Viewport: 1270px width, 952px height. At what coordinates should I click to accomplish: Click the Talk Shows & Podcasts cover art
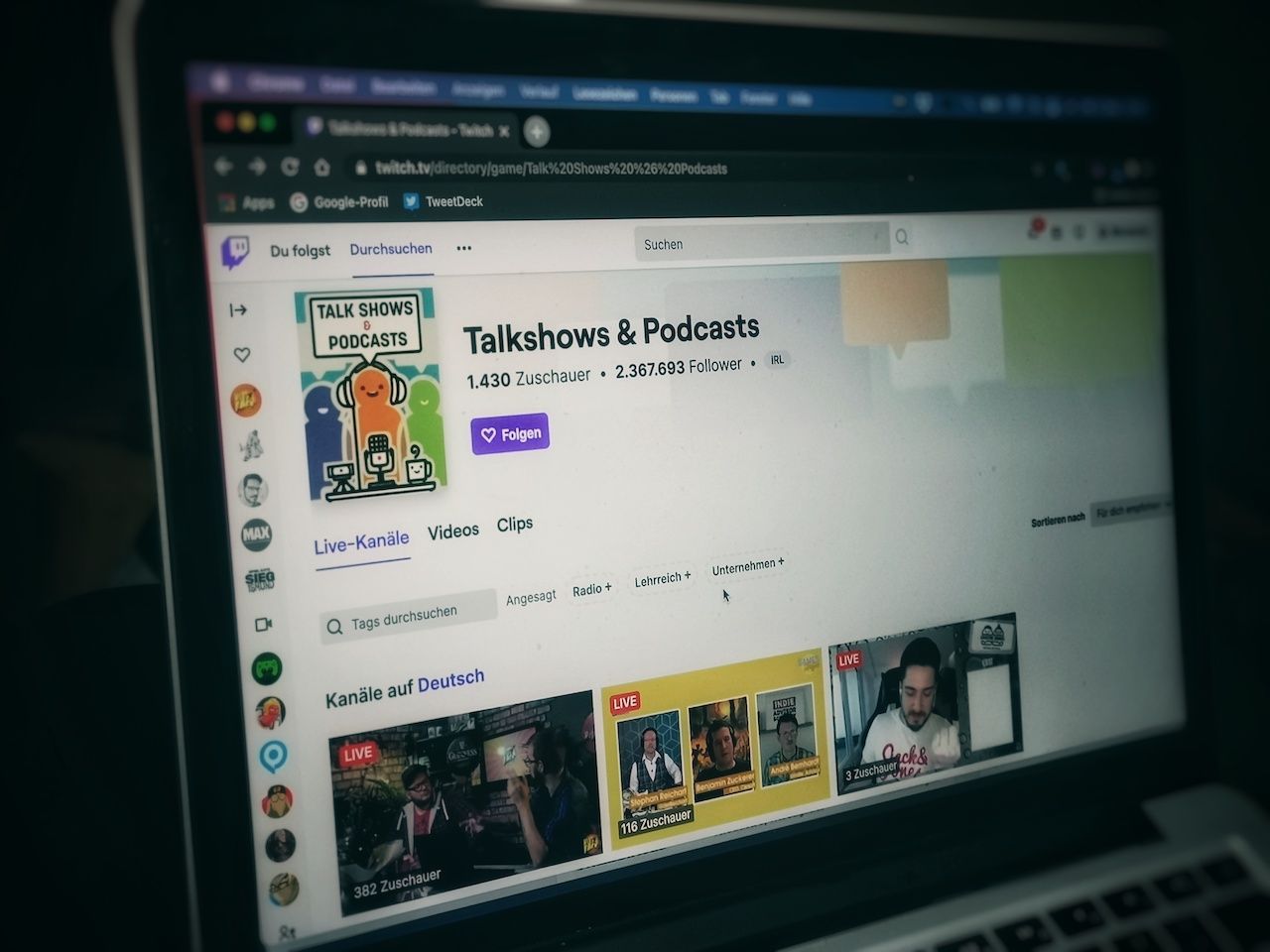click(370, 394)
